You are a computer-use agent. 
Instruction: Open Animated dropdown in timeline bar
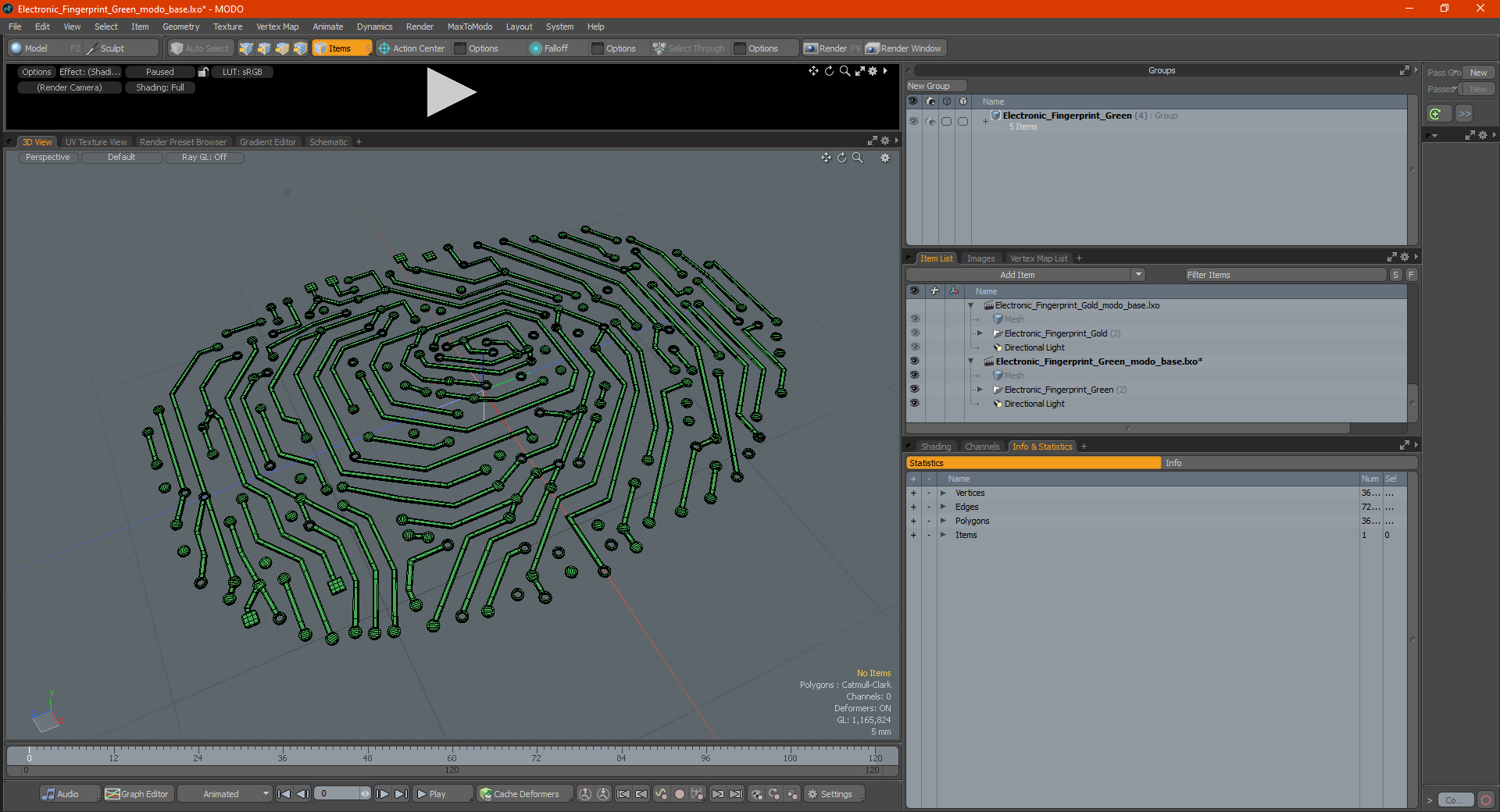tap(225, 794)
